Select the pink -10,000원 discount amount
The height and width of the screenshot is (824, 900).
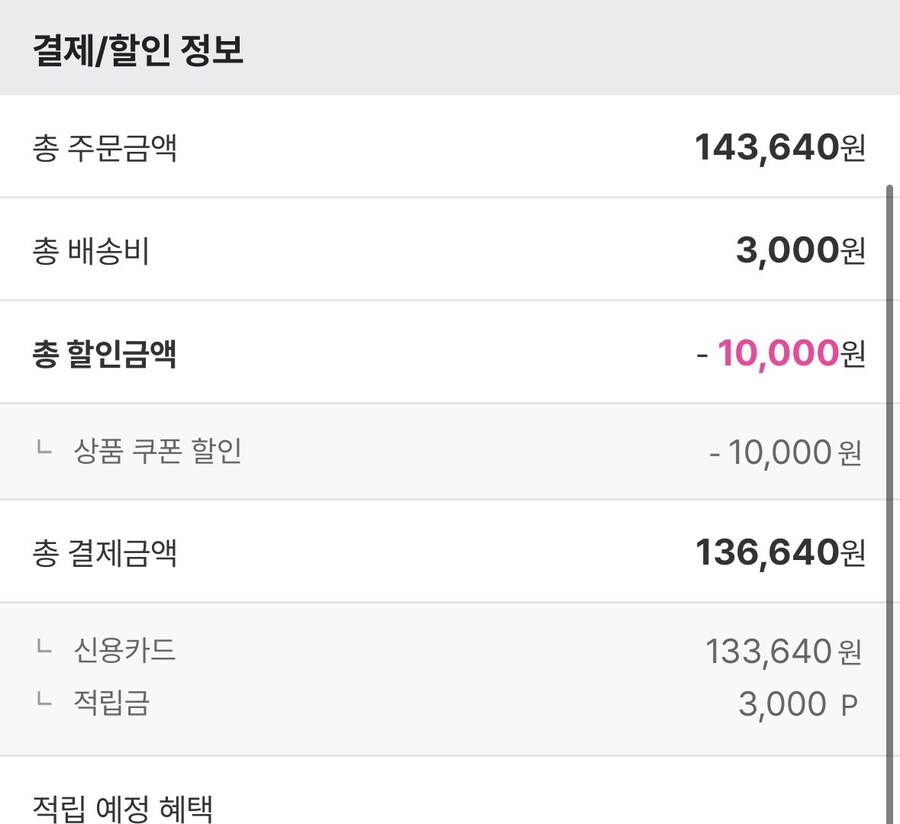[782, 352]
